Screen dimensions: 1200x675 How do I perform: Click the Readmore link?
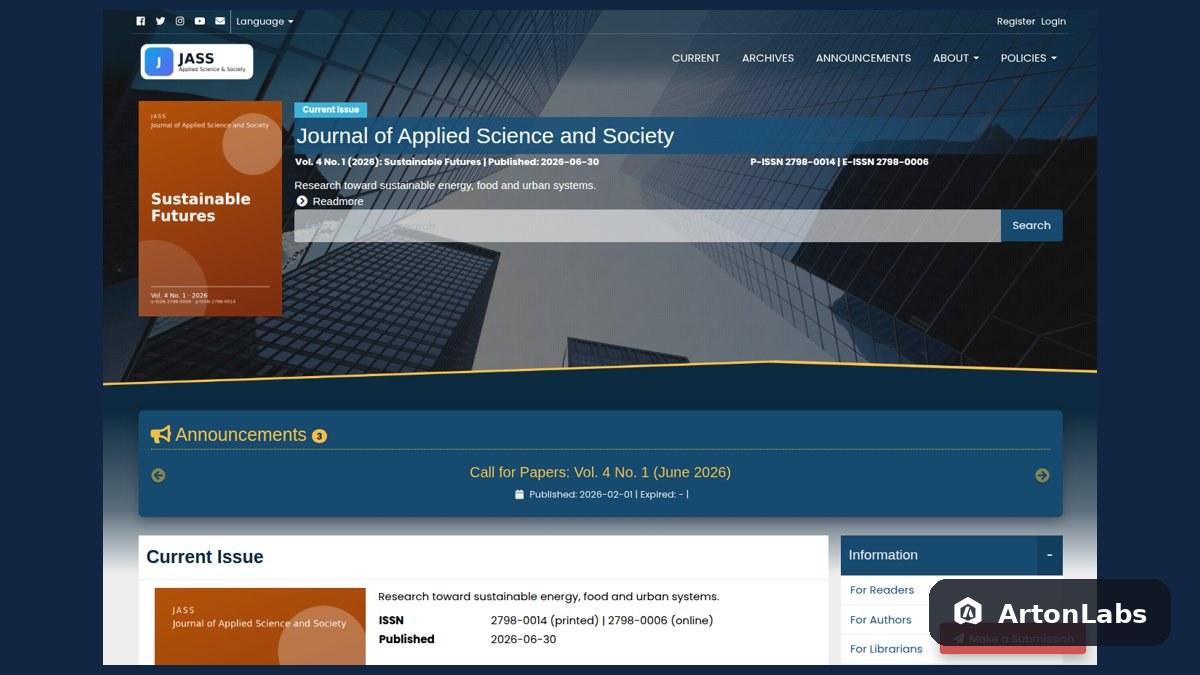(338, 201)
